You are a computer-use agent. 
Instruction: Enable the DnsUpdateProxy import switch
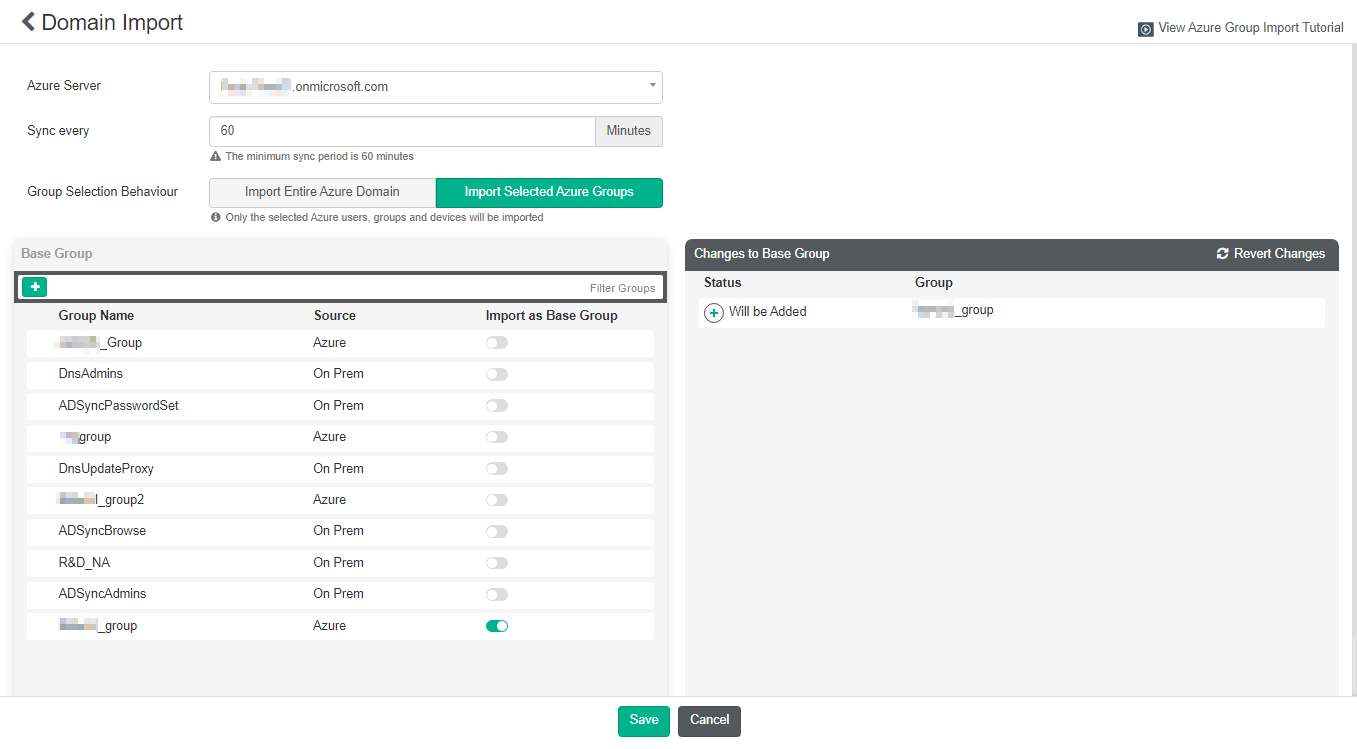pyautogui.click(x=497, y=468)
